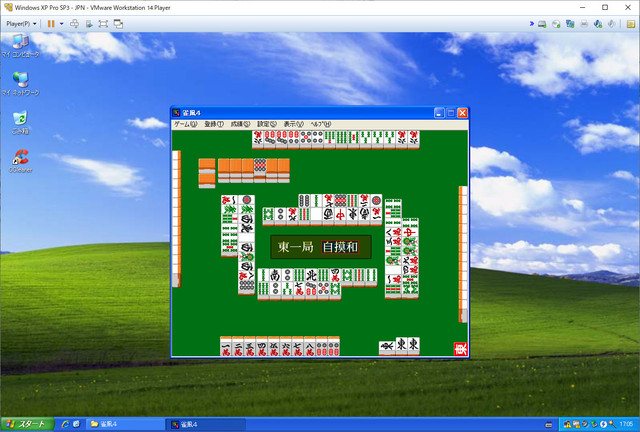Select the CCleaner desktop icon
Image resolution: width=640 pixels, height=432 pixels.
(x=20, y=160)
